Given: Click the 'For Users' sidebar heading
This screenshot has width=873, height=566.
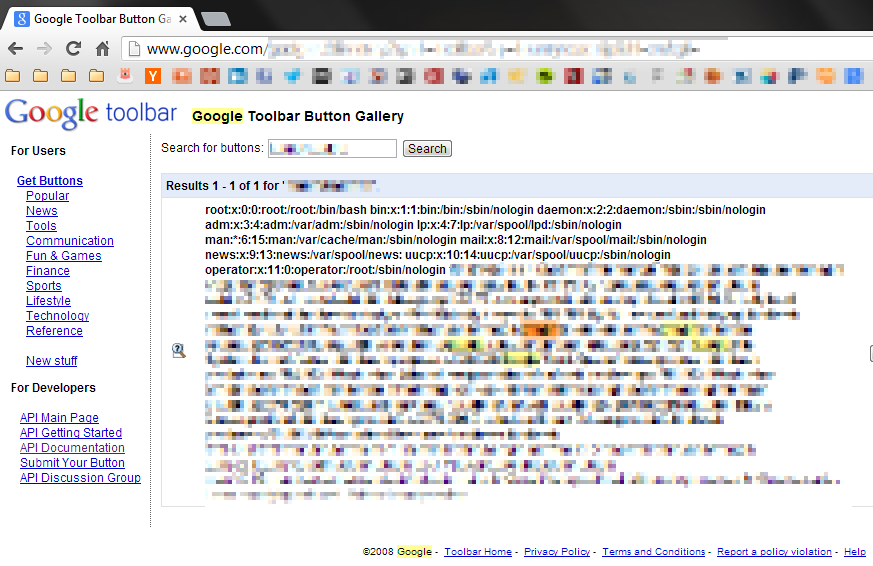Looking at the screenshot, I should (38, 151).
